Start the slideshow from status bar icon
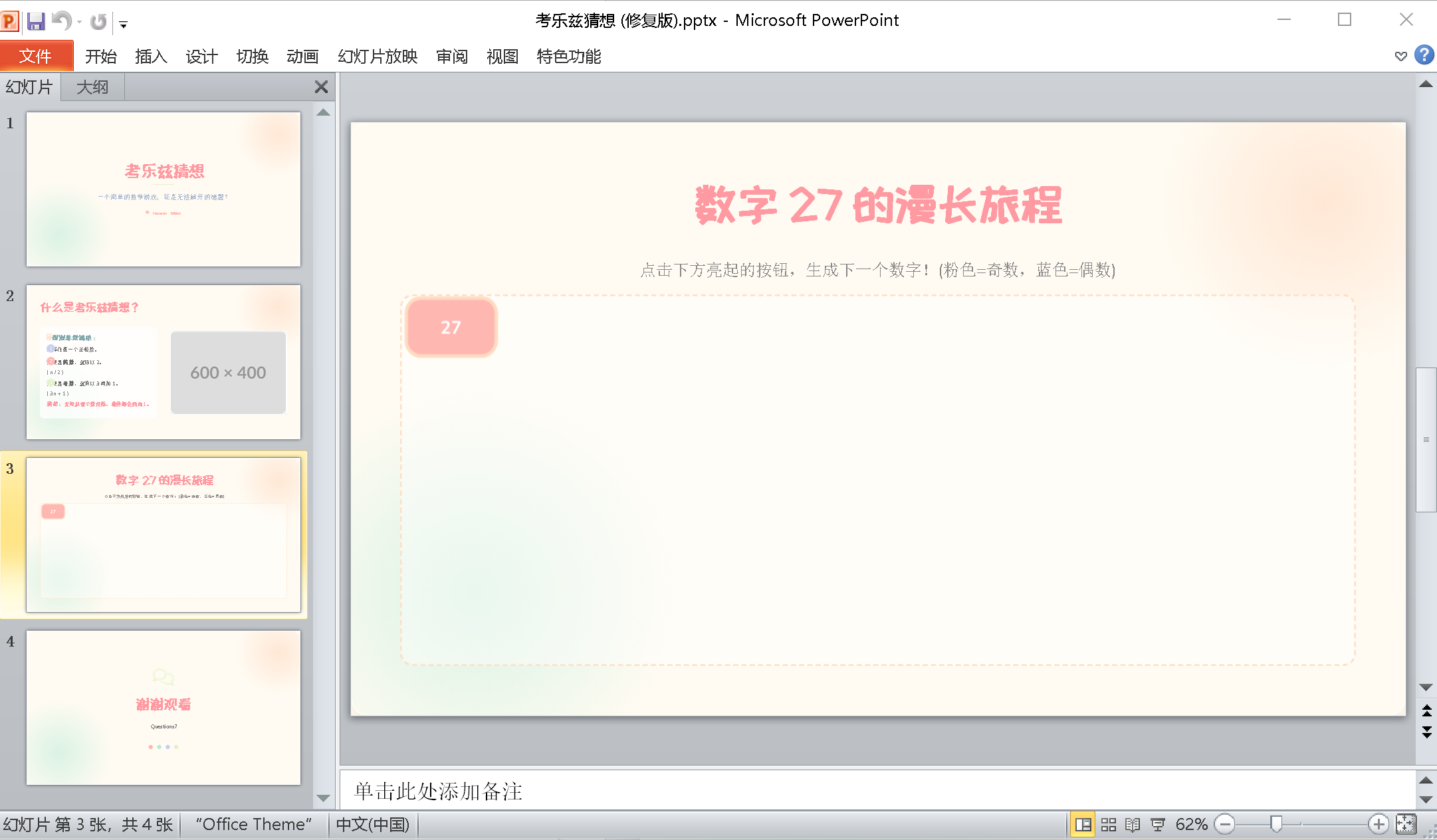 [x=1158, y=825]
